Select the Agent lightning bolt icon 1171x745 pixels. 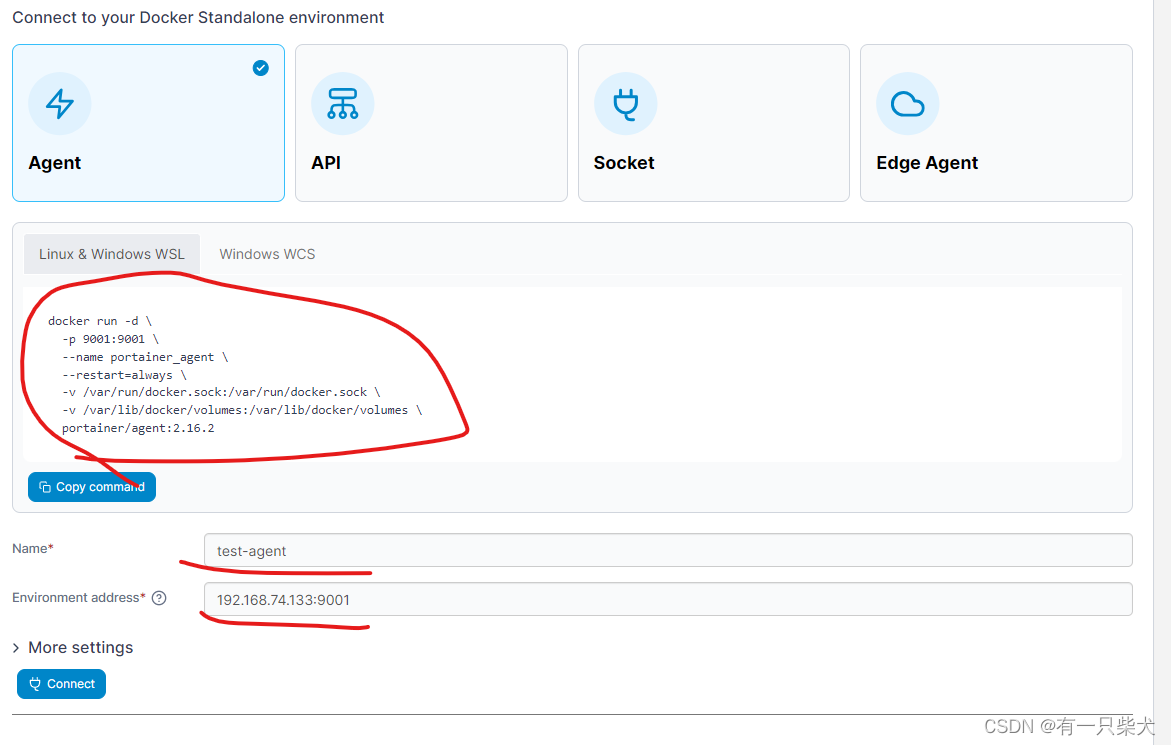[60, 104]
